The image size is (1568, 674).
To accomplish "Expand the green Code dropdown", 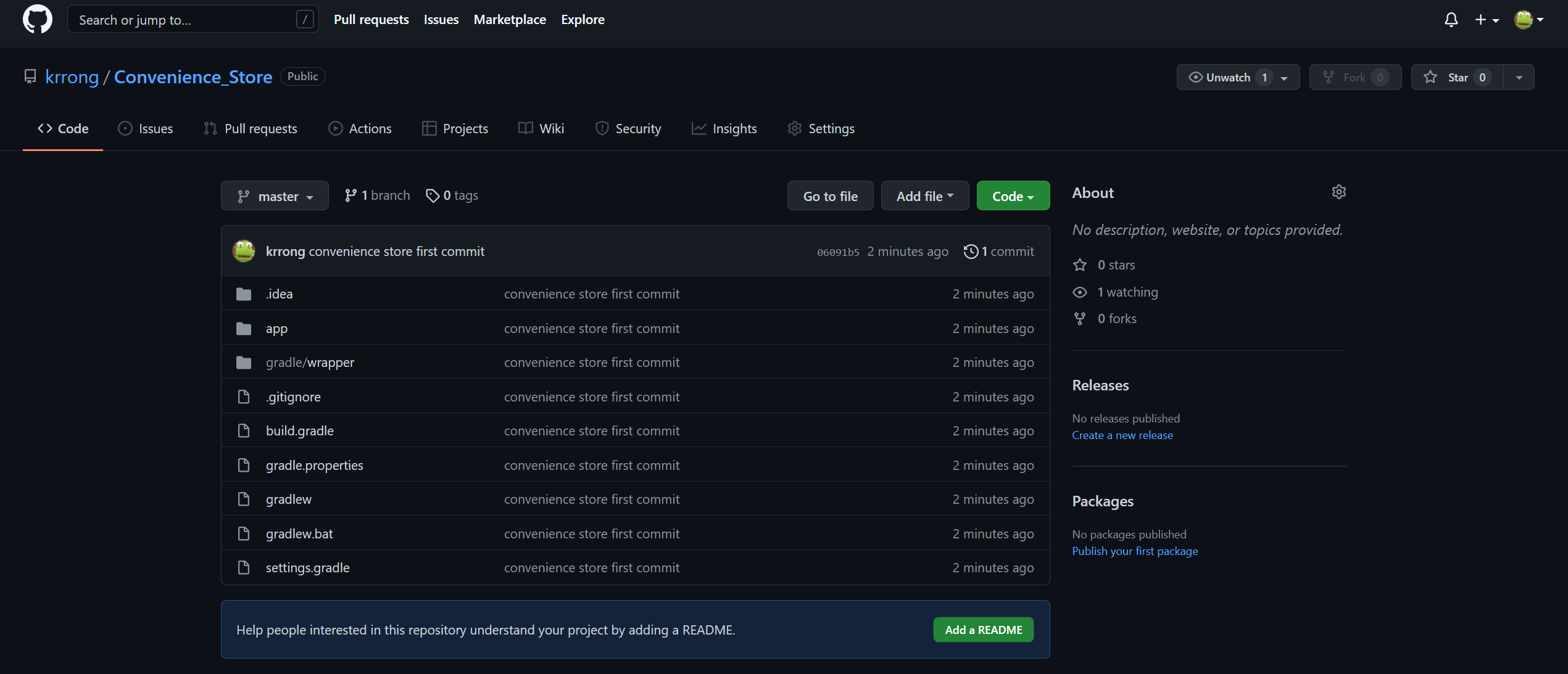I will pos(1013,196).
